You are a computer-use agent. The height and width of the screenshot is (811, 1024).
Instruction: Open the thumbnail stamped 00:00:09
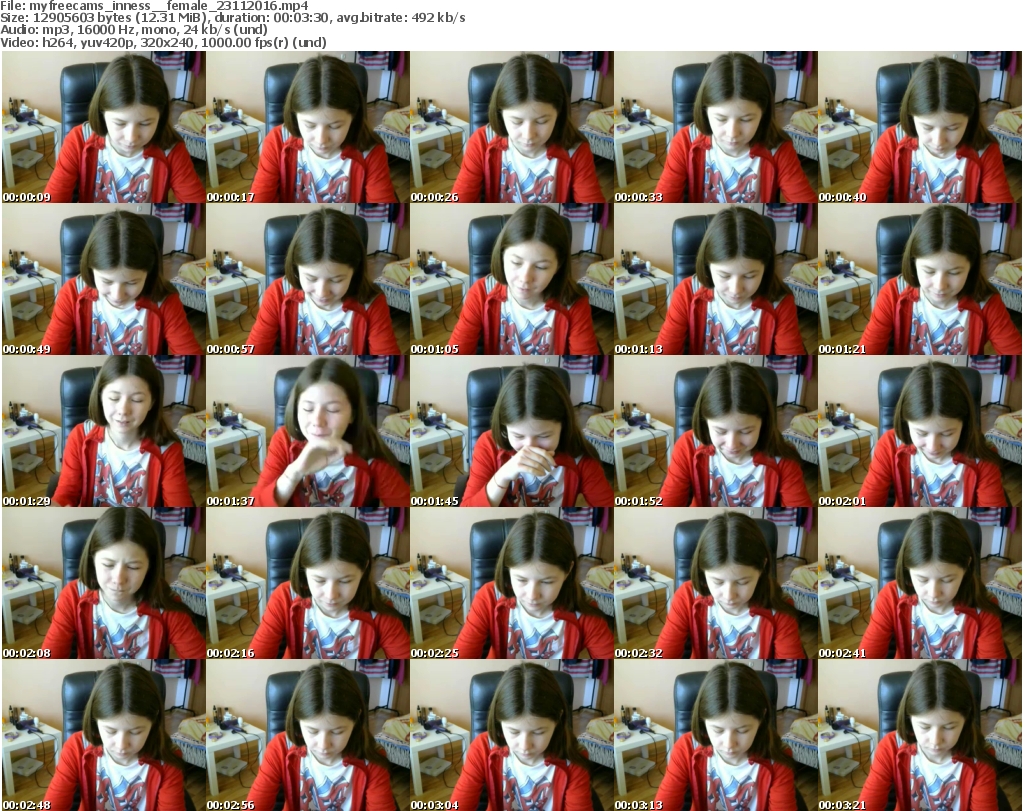(104, 127)
